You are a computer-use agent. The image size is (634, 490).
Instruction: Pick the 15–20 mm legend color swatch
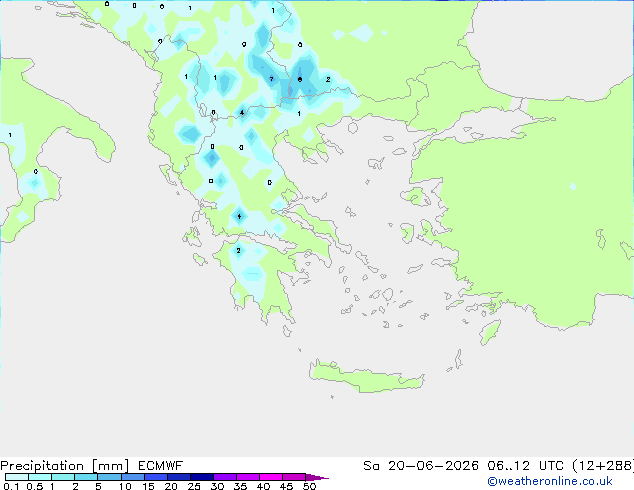(156, 477)
